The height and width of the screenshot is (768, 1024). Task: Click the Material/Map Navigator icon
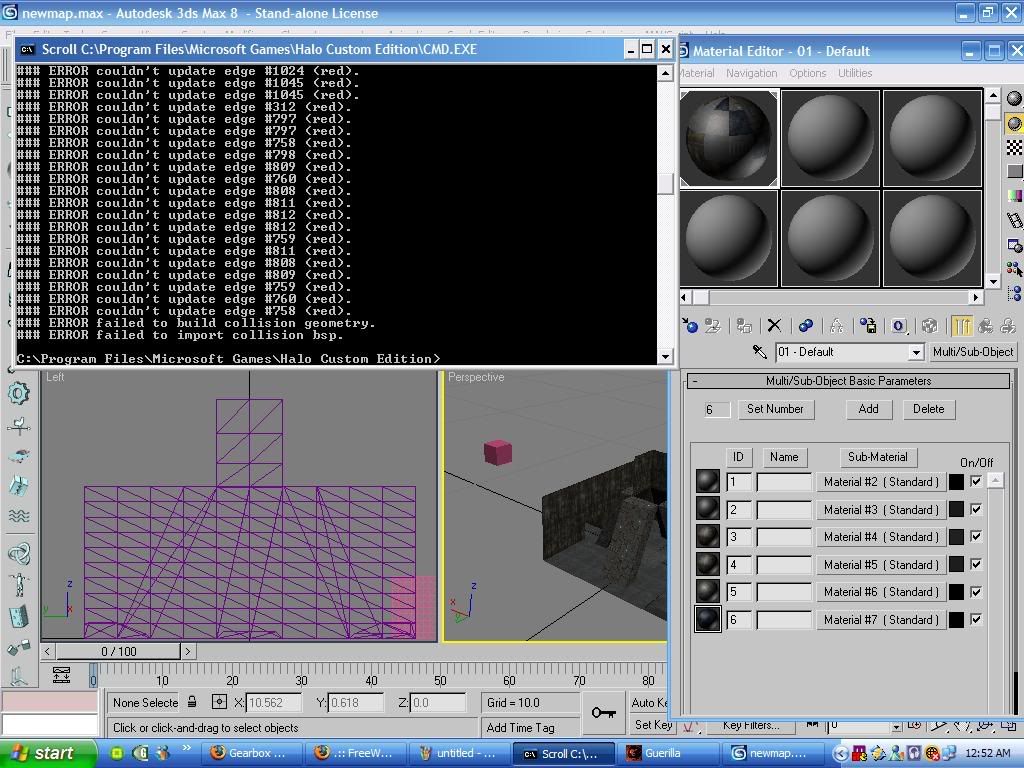(1014, 293)
